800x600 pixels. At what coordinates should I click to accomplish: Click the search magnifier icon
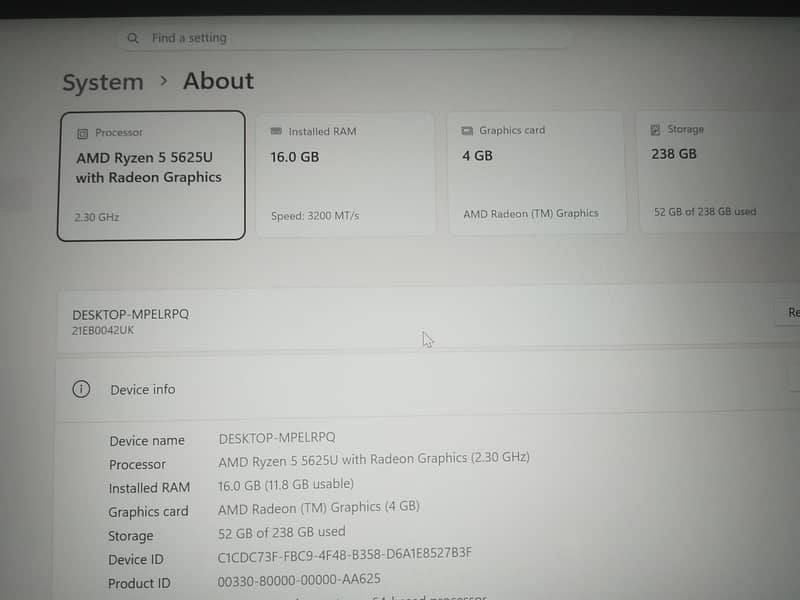[133, 38]
